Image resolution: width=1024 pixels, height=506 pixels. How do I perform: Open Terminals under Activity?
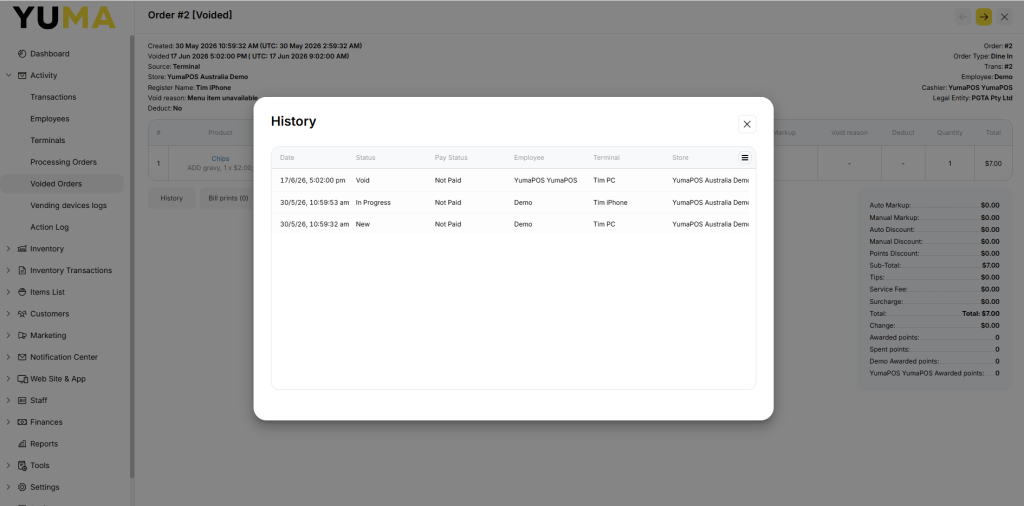[48, 140]
